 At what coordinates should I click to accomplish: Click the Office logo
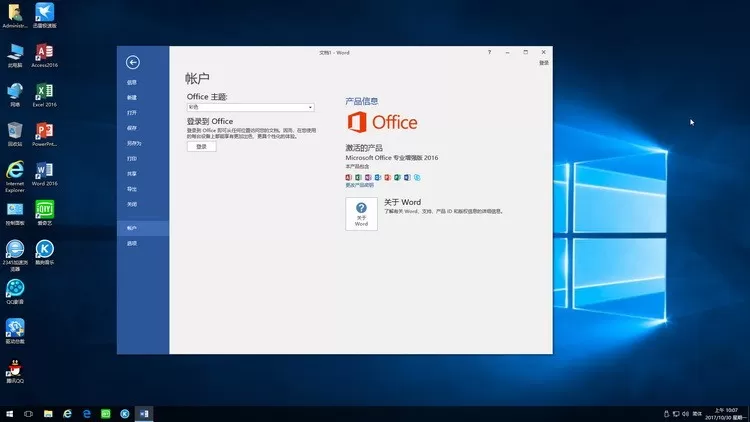[382, 122]
